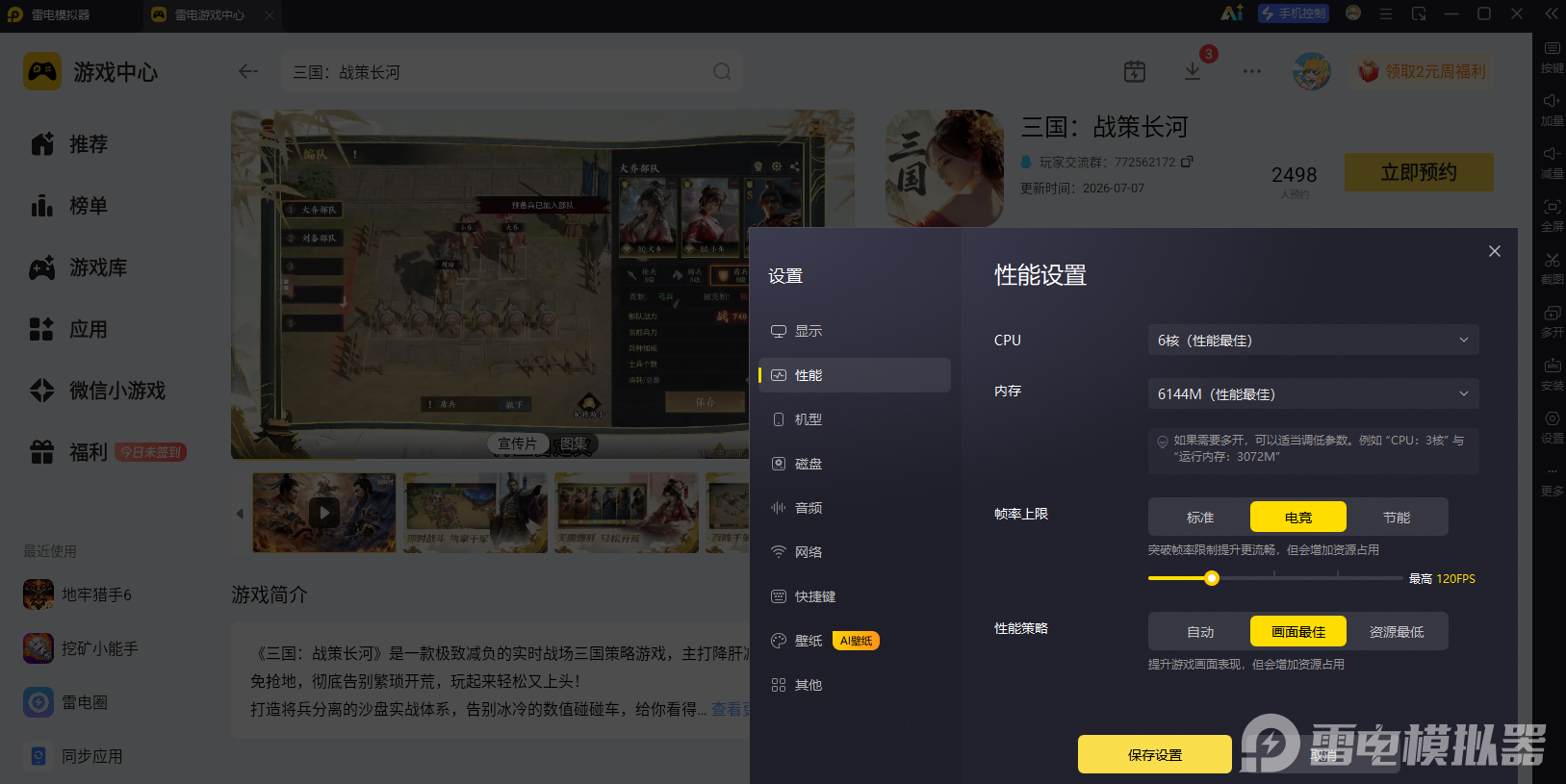Open 地牢猎手6 from recently used
The image size is (1566, 784).
(77, 594)
